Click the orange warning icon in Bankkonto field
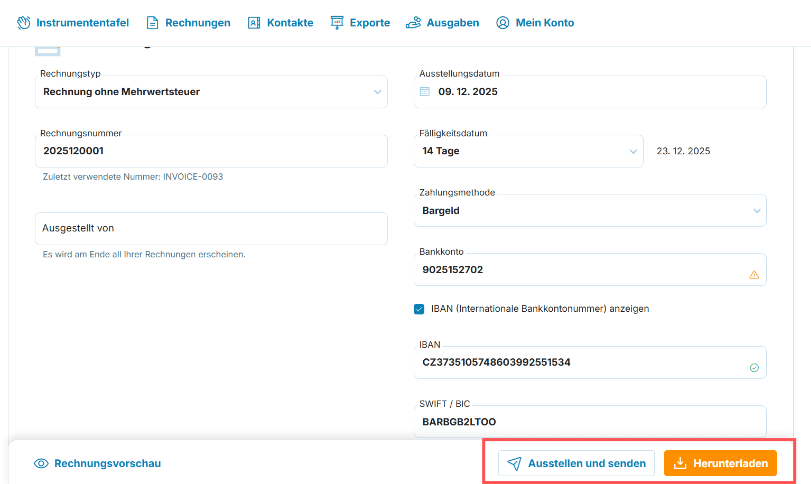This screenshot has height=484, width=811. coord(754,275)
